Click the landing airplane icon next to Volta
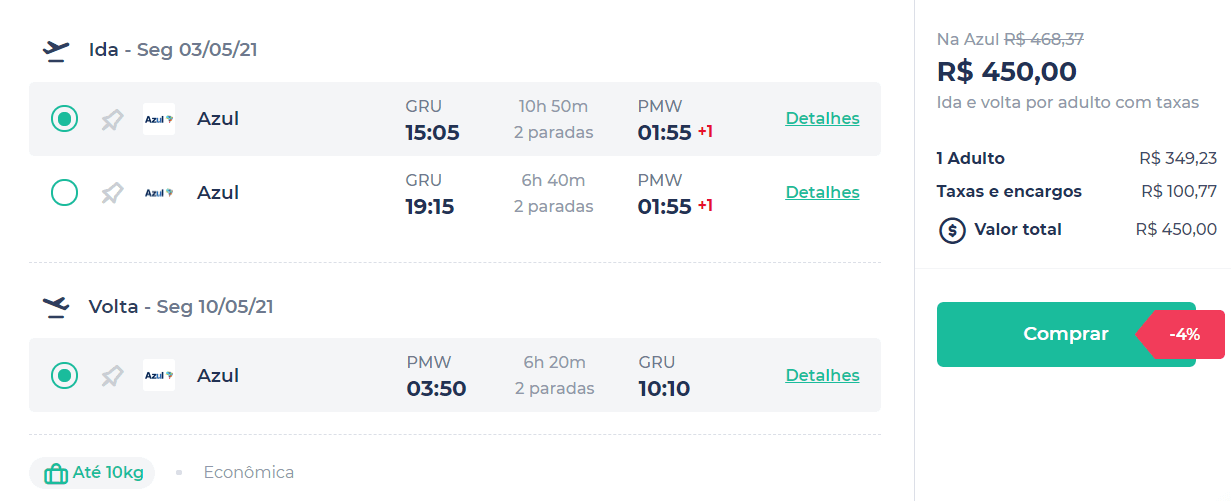The height and width of the screenshot is (501, 1231). tap(57, 307)
